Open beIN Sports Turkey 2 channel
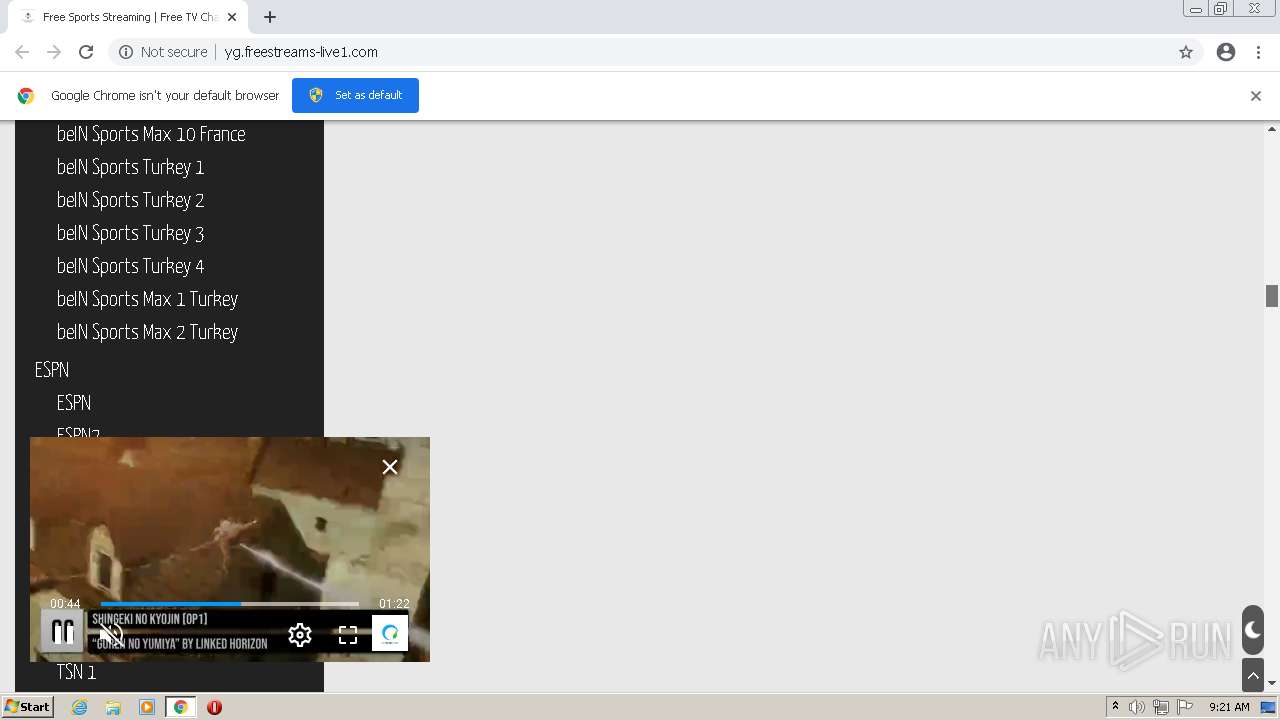The width and height of the screenshot is (1280, 720). [130, 200]
